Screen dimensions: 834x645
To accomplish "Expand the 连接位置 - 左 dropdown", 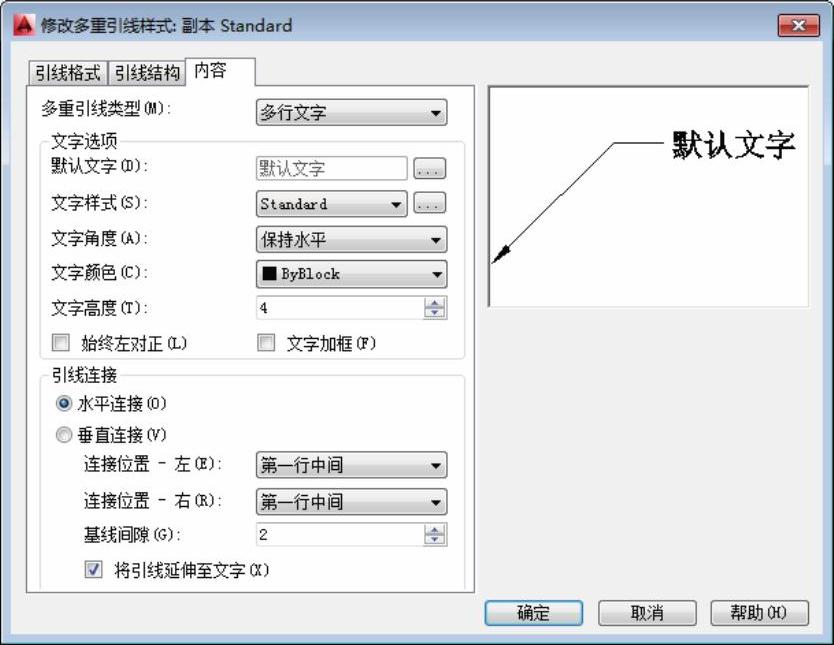I will tap(351, 466).
